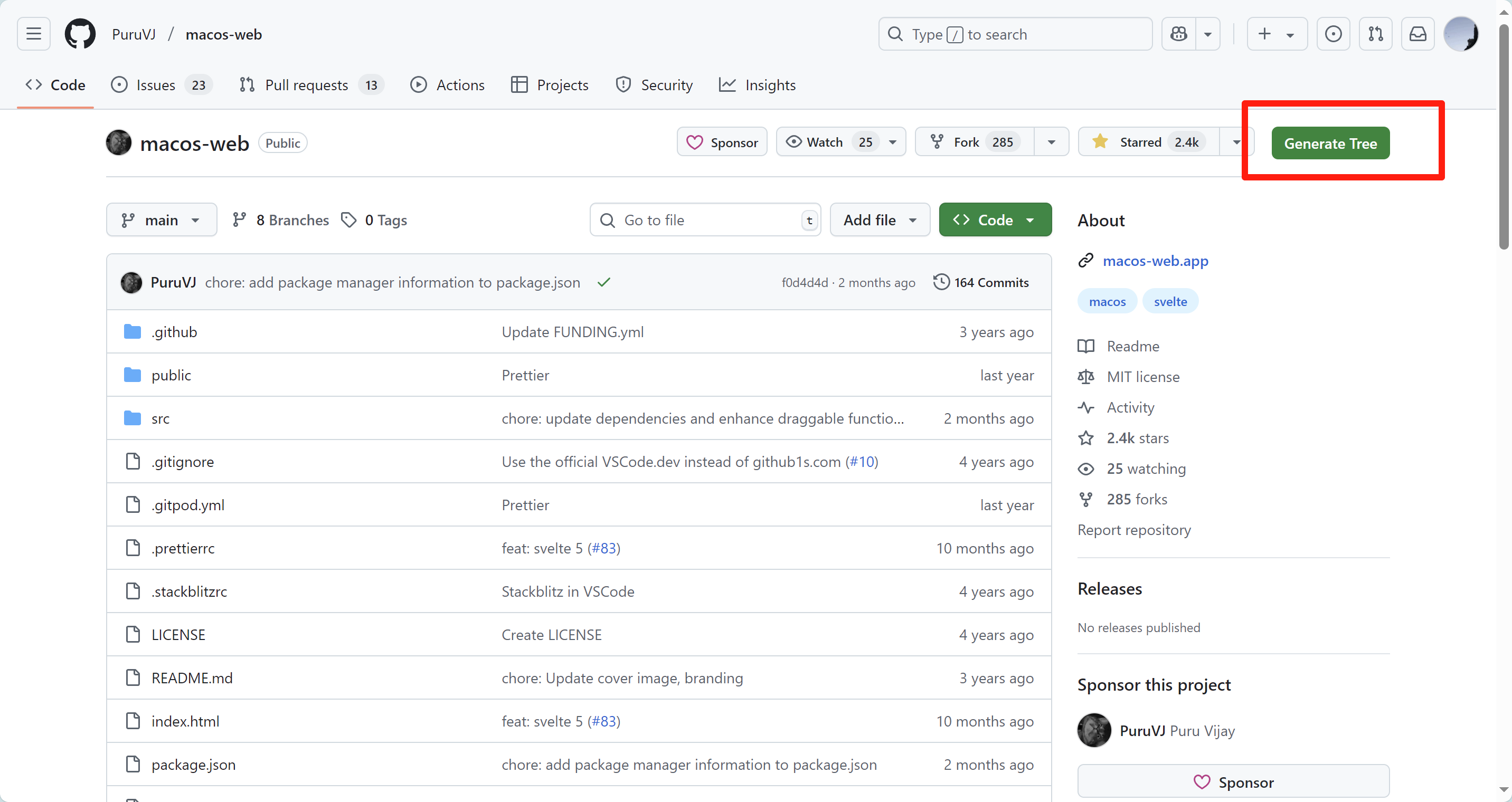Screen dimensions: 1512x802
Task: Open the main branch selector
Action: point(162,219)
